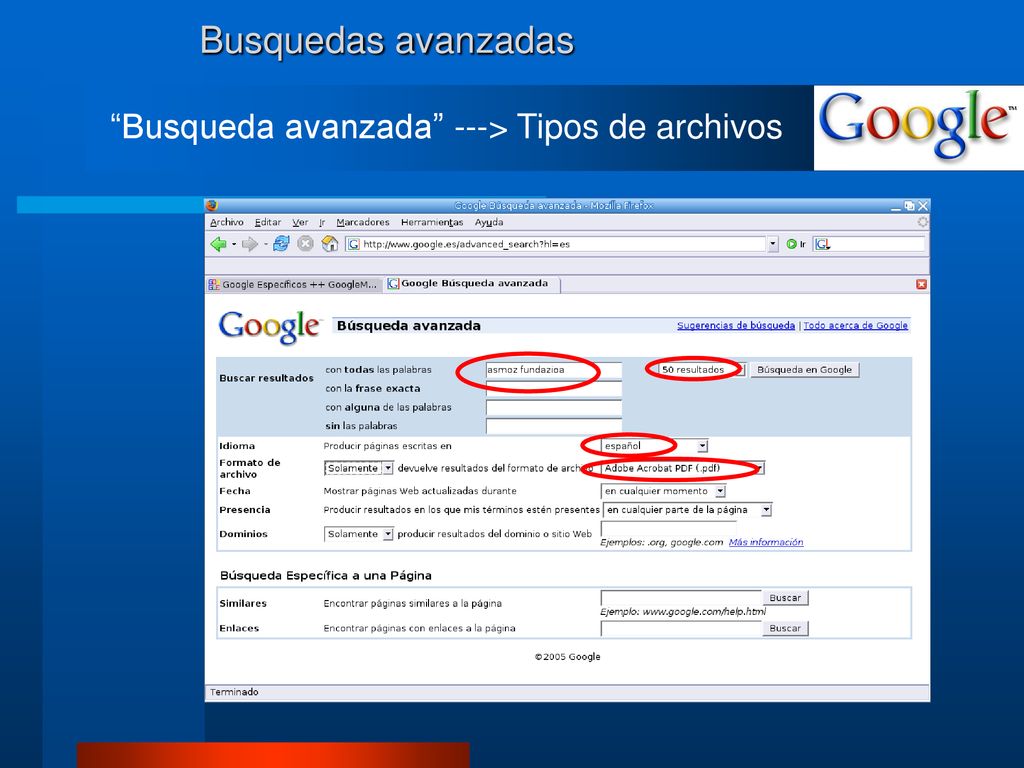Open 'en cualquier parte de la página' dropdown
This screenshot has width=1024, height=768.
pyautogui.click(x=688, y=510)
